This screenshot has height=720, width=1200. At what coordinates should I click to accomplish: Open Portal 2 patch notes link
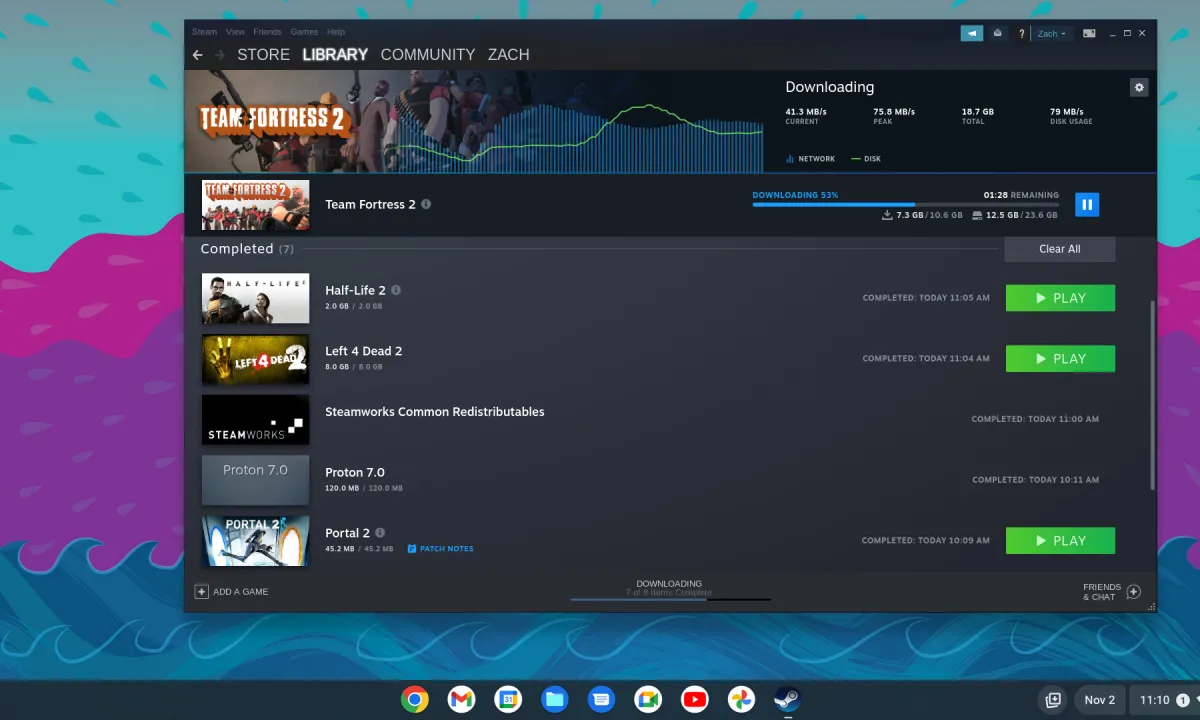pyautogui.click(x=441, y=549)
